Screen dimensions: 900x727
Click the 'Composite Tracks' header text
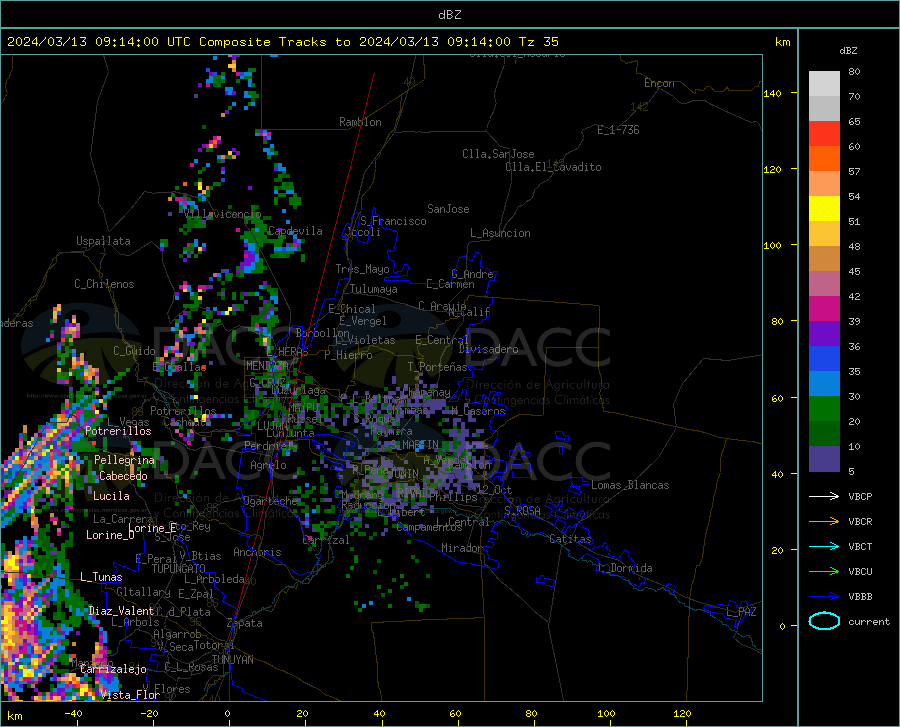[263, 42]
